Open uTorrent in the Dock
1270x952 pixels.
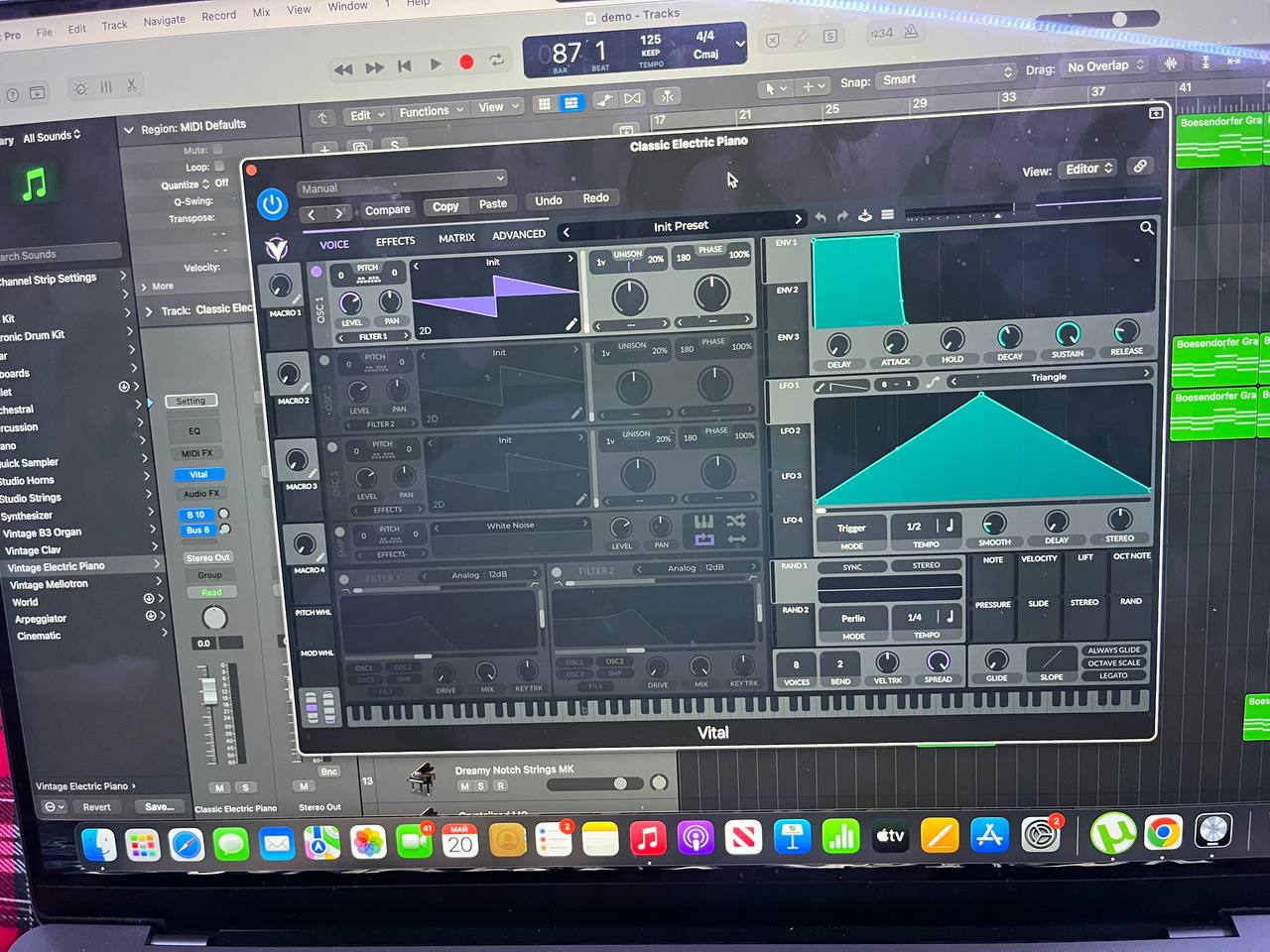click(1112, 833)
